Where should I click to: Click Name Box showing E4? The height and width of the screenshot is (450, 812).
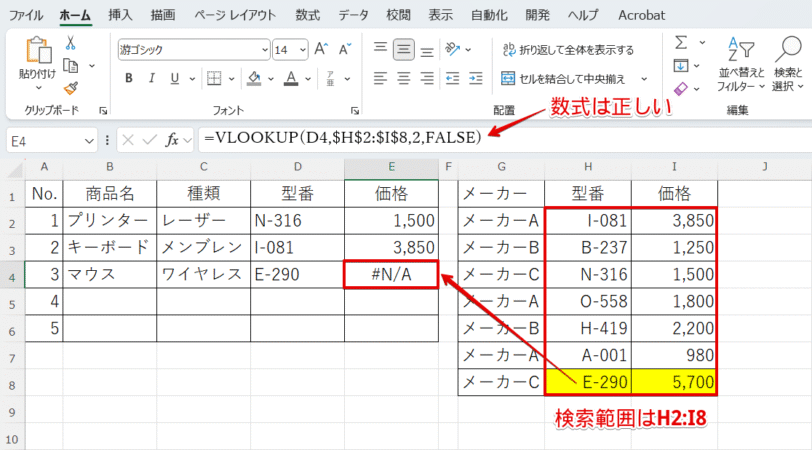[x=52, y=140]
